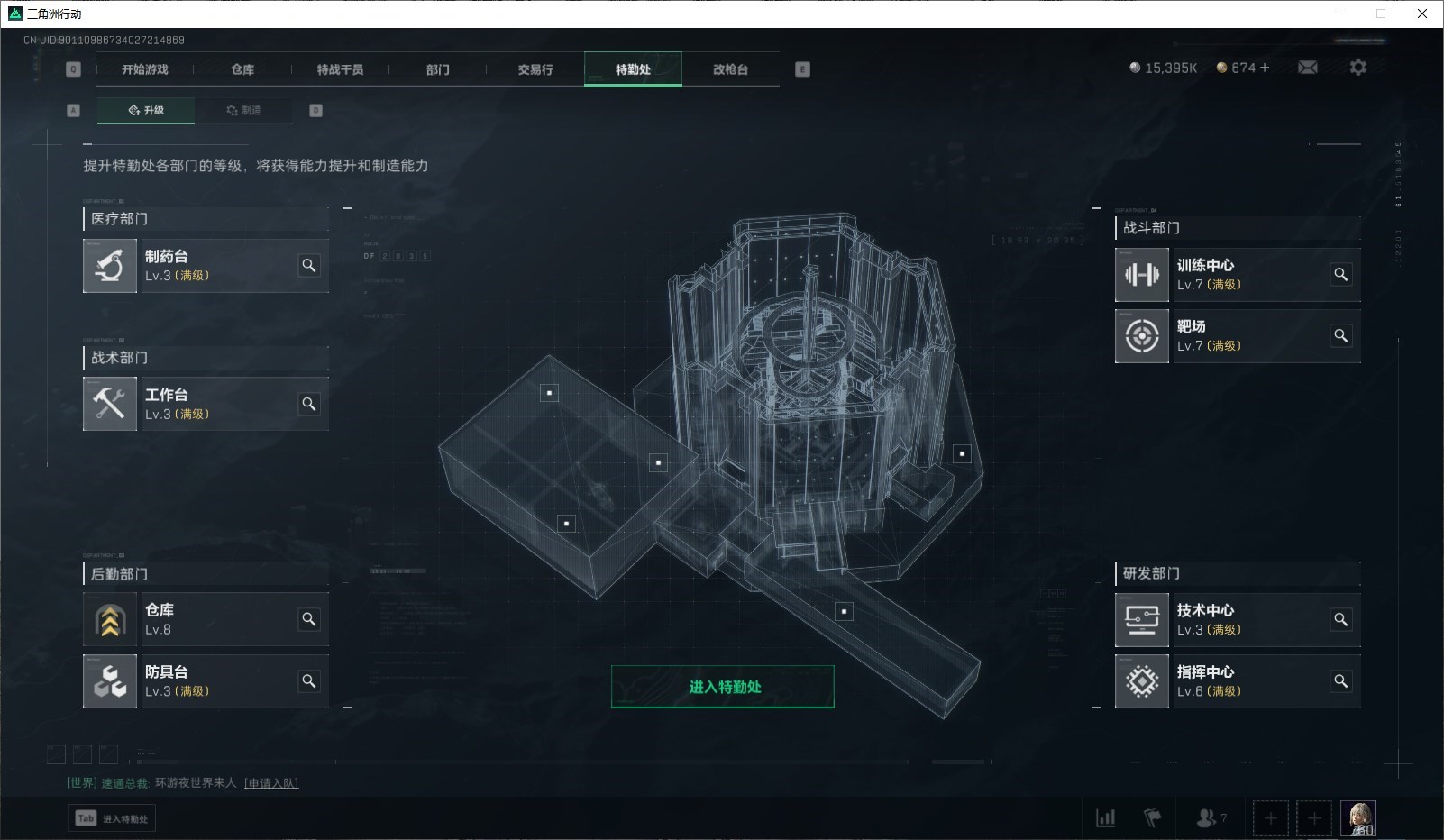The height and width of the screenshot is (840, 1444).
Task: Click the 靶场 target icon
Action: tap(1142, 335)
